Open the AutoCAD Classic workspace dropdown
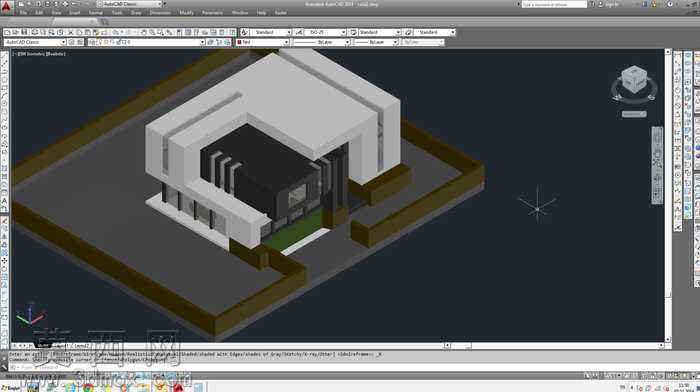700x392 pixels. pyautogui.click(x=63, y=42)
